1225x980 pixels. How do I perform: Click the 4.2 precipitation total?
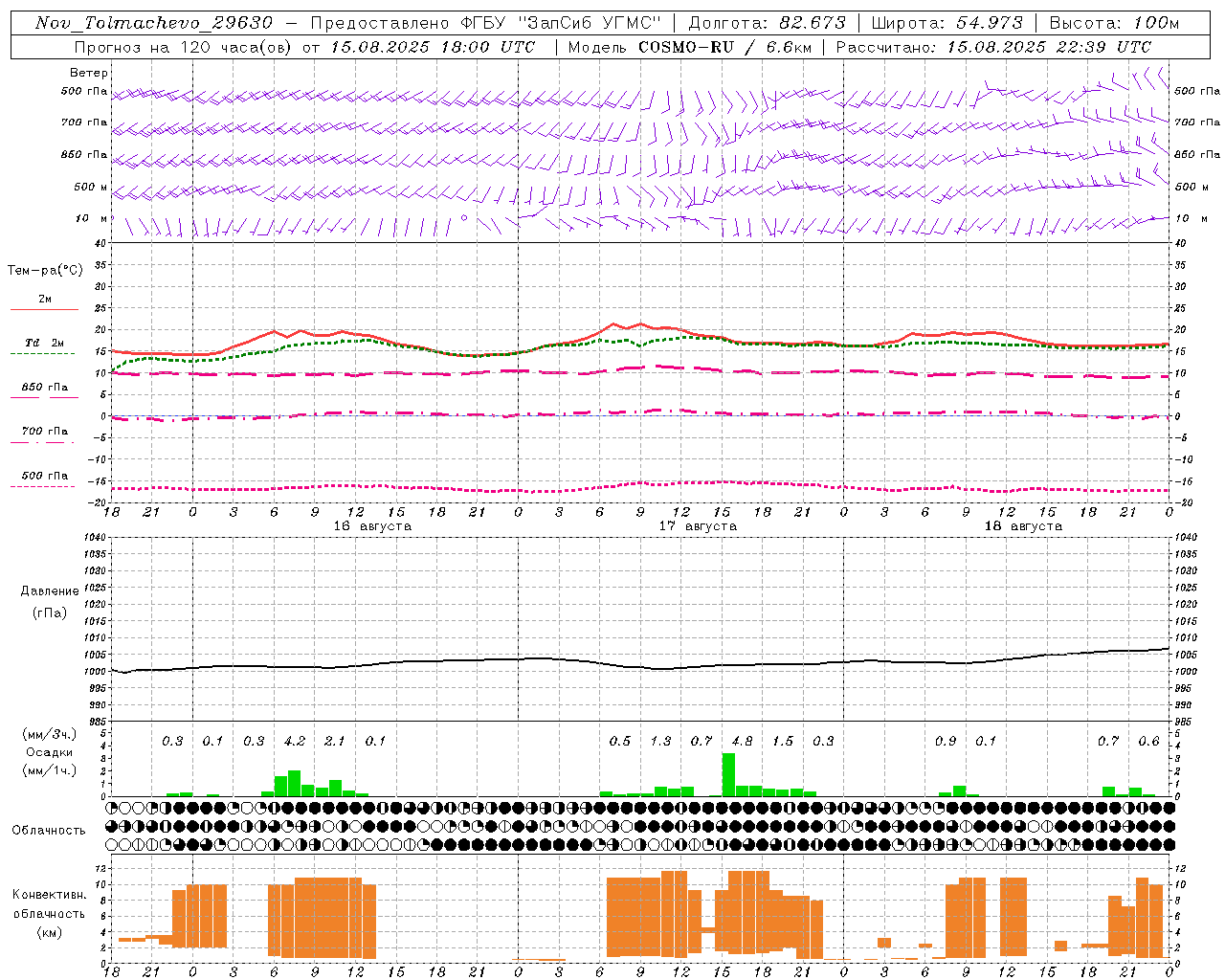[295, 741]
